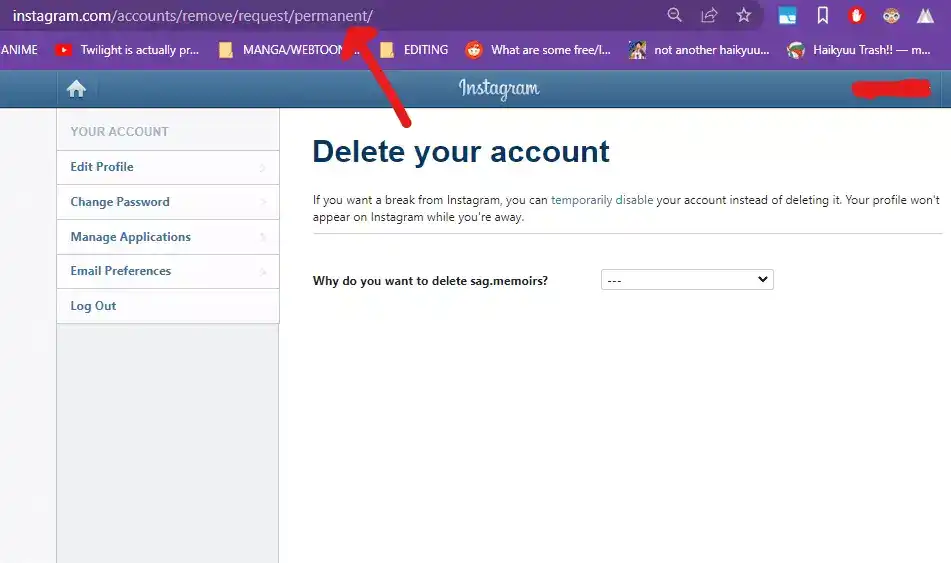Open Edit Profile in sidebar
This screenshot has height=563, width=951.
[168, 167]
